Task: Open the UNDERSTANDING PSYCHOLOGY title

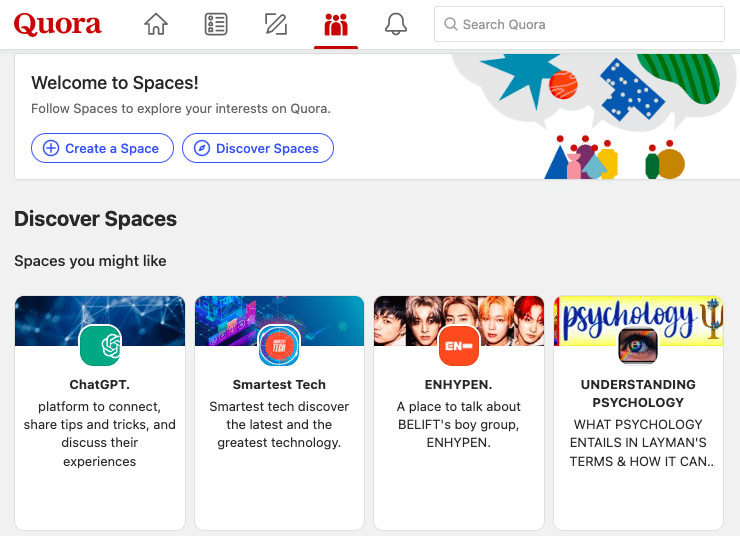Action: click(638, 394)
